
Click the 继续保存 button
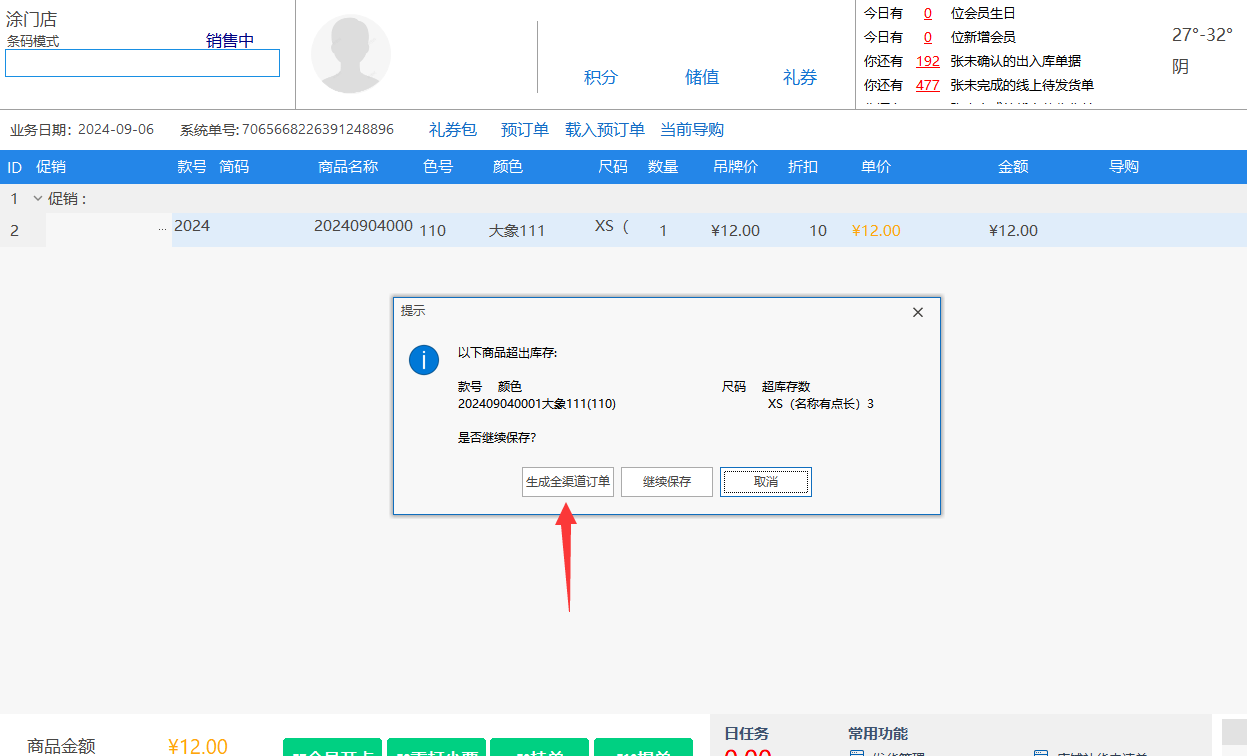667,482
